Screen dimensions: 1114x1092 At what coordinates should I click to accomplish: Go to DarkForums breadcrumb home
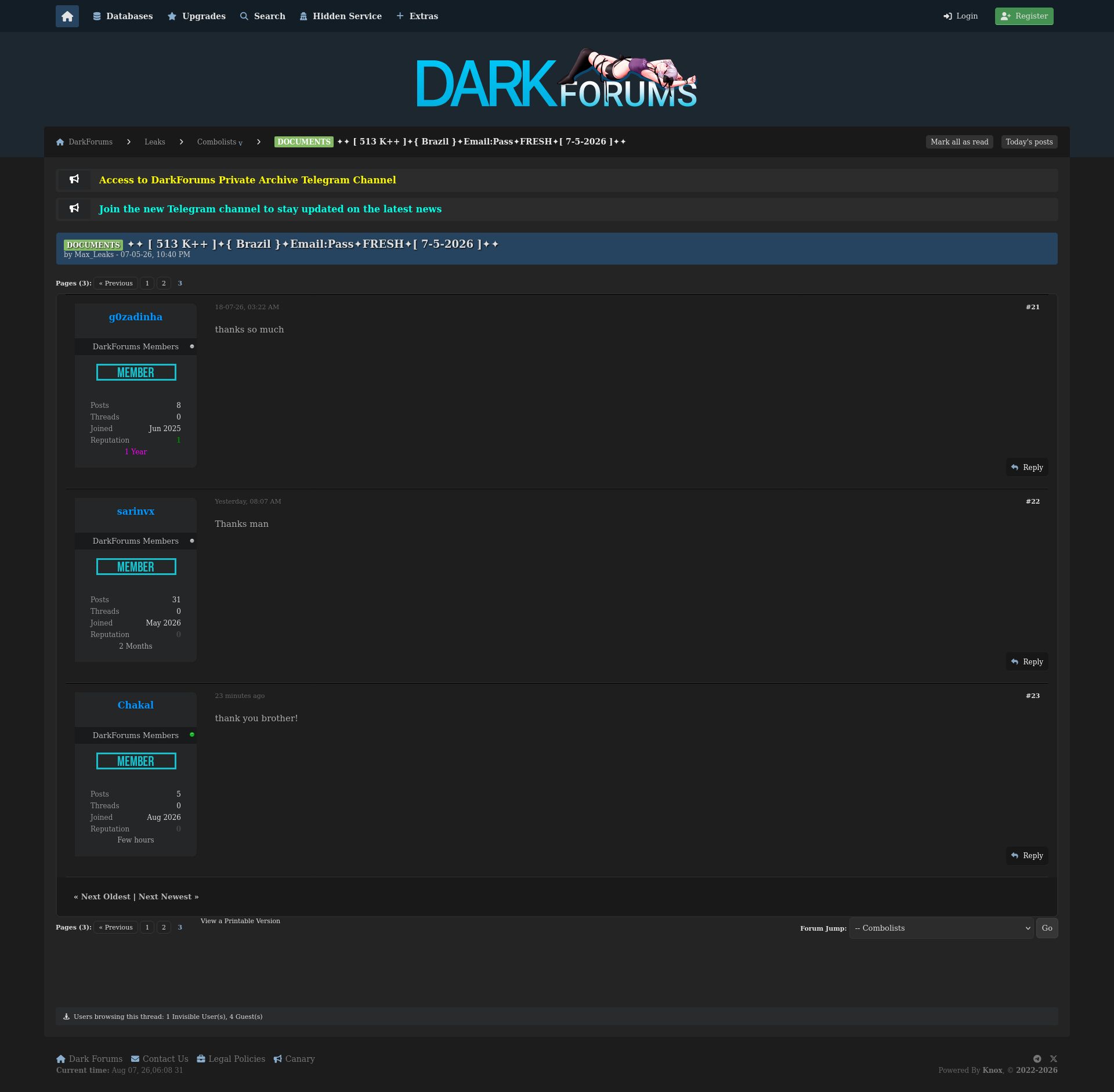pyautogui.click(x=84, y=142)
